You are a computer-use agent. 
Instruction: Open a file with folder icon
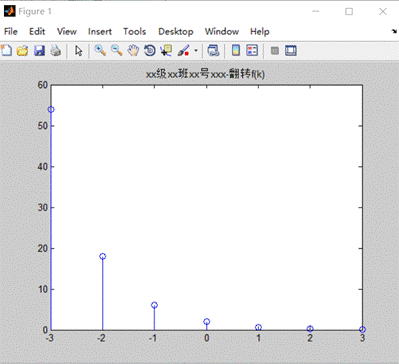[23, 51]
